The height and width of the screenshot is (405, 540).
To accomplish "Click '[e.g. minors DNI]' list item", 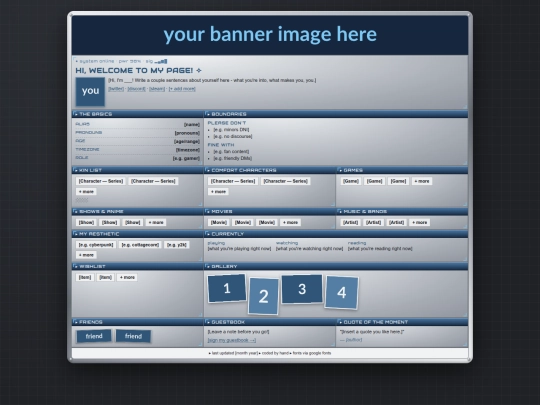I will 231,129.
